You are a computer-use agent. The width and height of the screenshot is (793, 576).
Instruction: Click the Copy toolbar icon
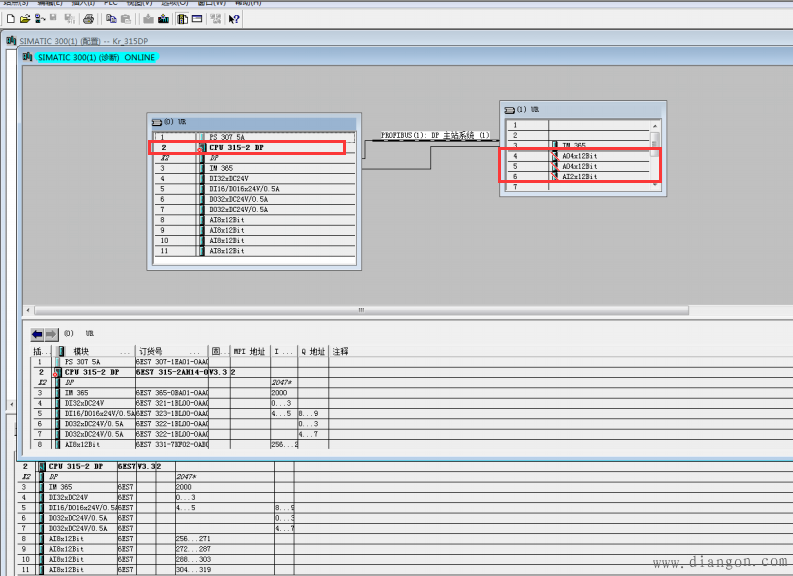110,19
